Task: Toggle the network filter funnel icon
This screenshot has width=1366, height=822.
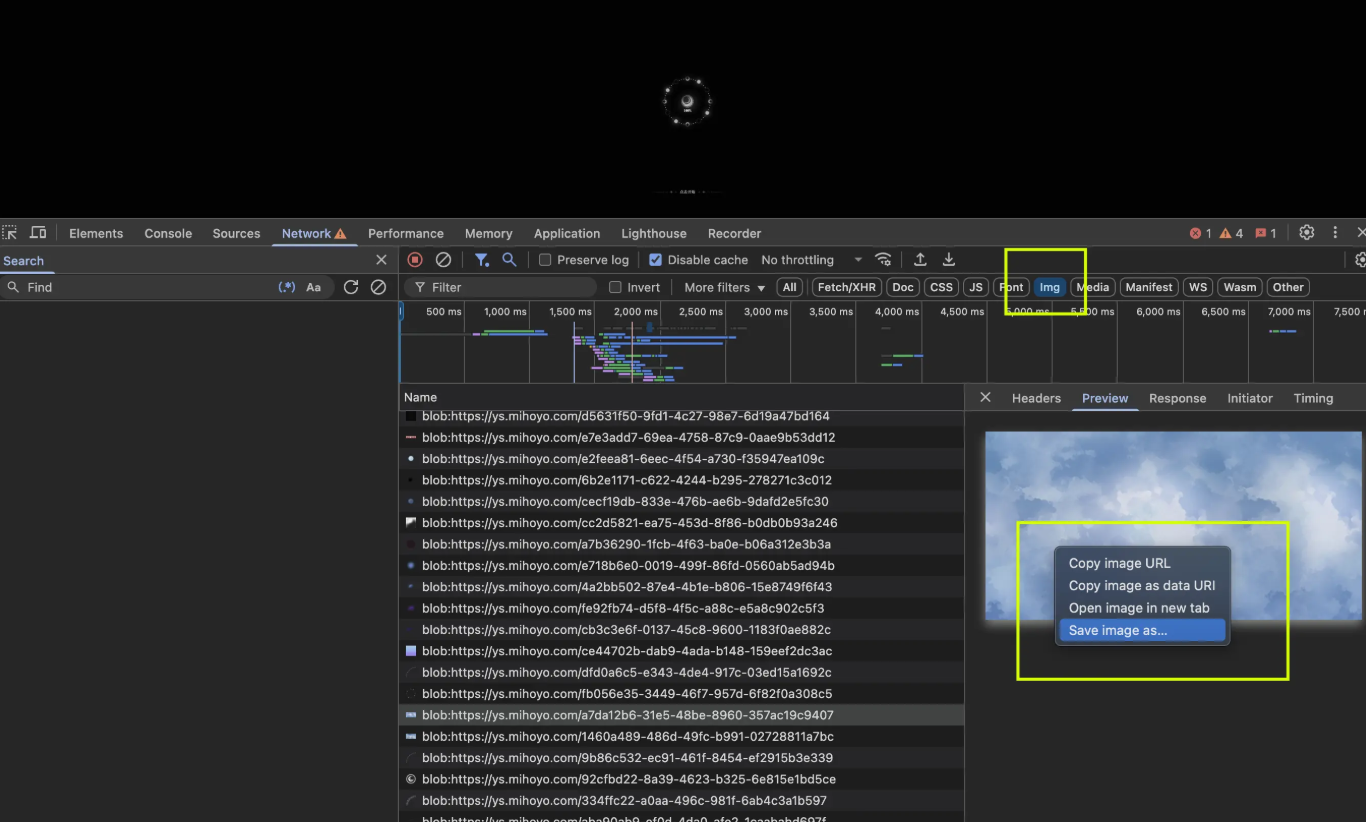Action: (x=482, y=259)
